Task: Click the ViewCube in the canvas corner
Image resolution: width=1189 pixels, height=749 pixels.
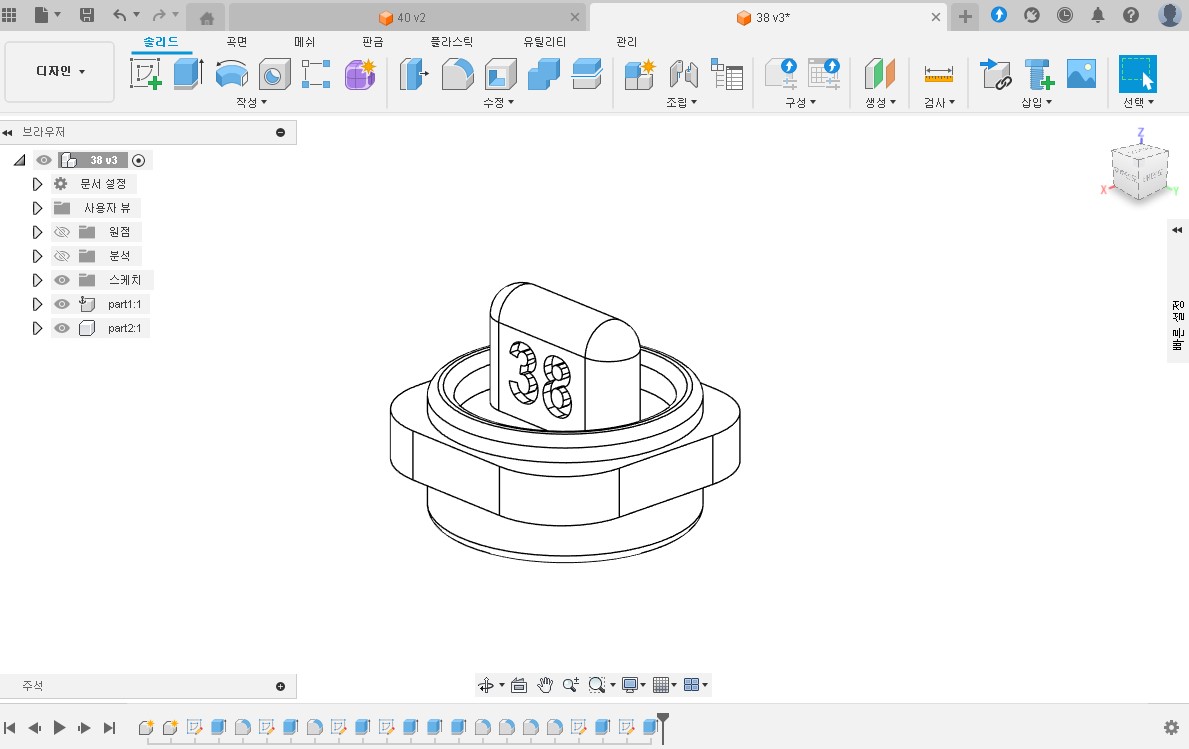Action: pos(1138,172)
